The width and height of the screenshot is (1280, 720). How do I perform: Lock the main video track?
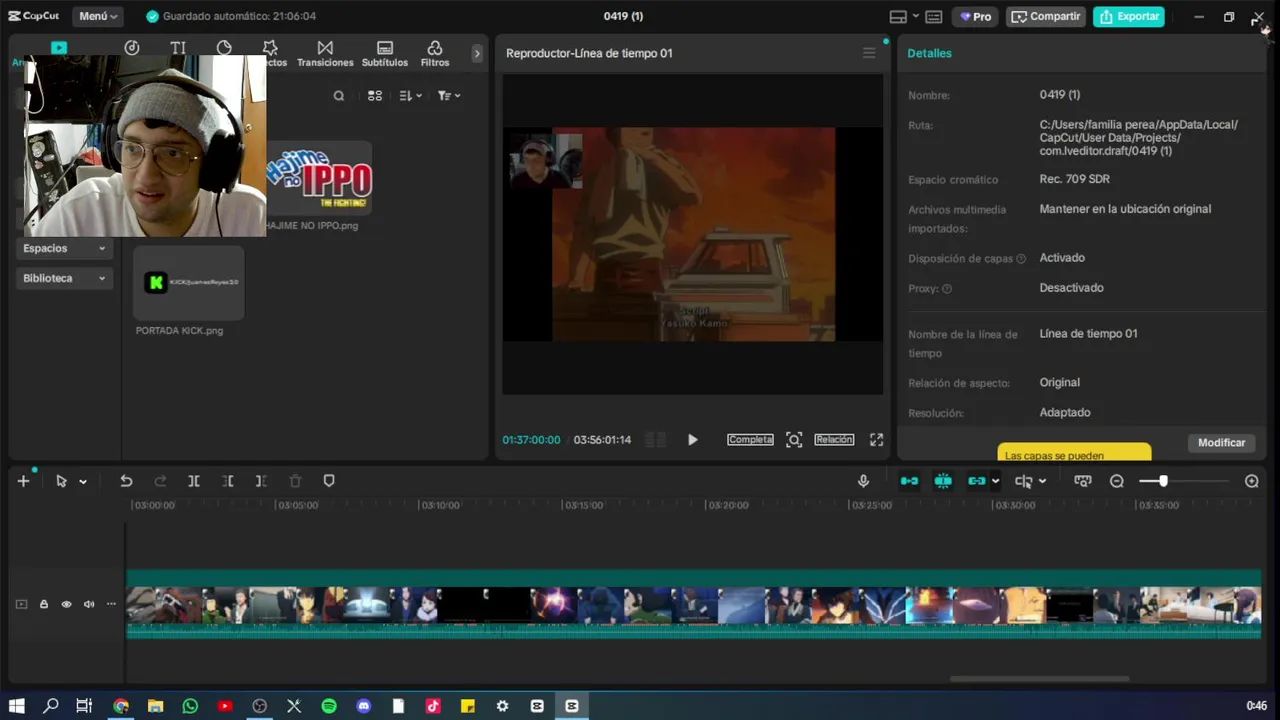pyautogui.click(x=44, y=604)
